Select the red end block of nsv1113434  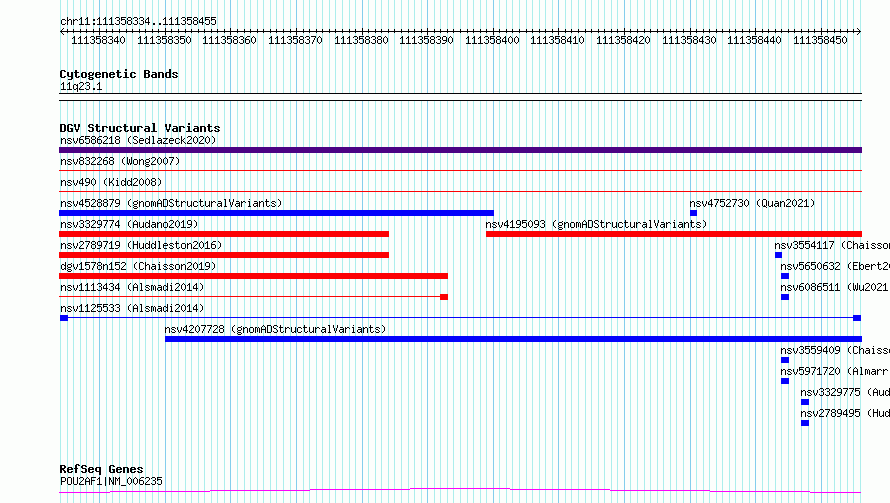444,297
